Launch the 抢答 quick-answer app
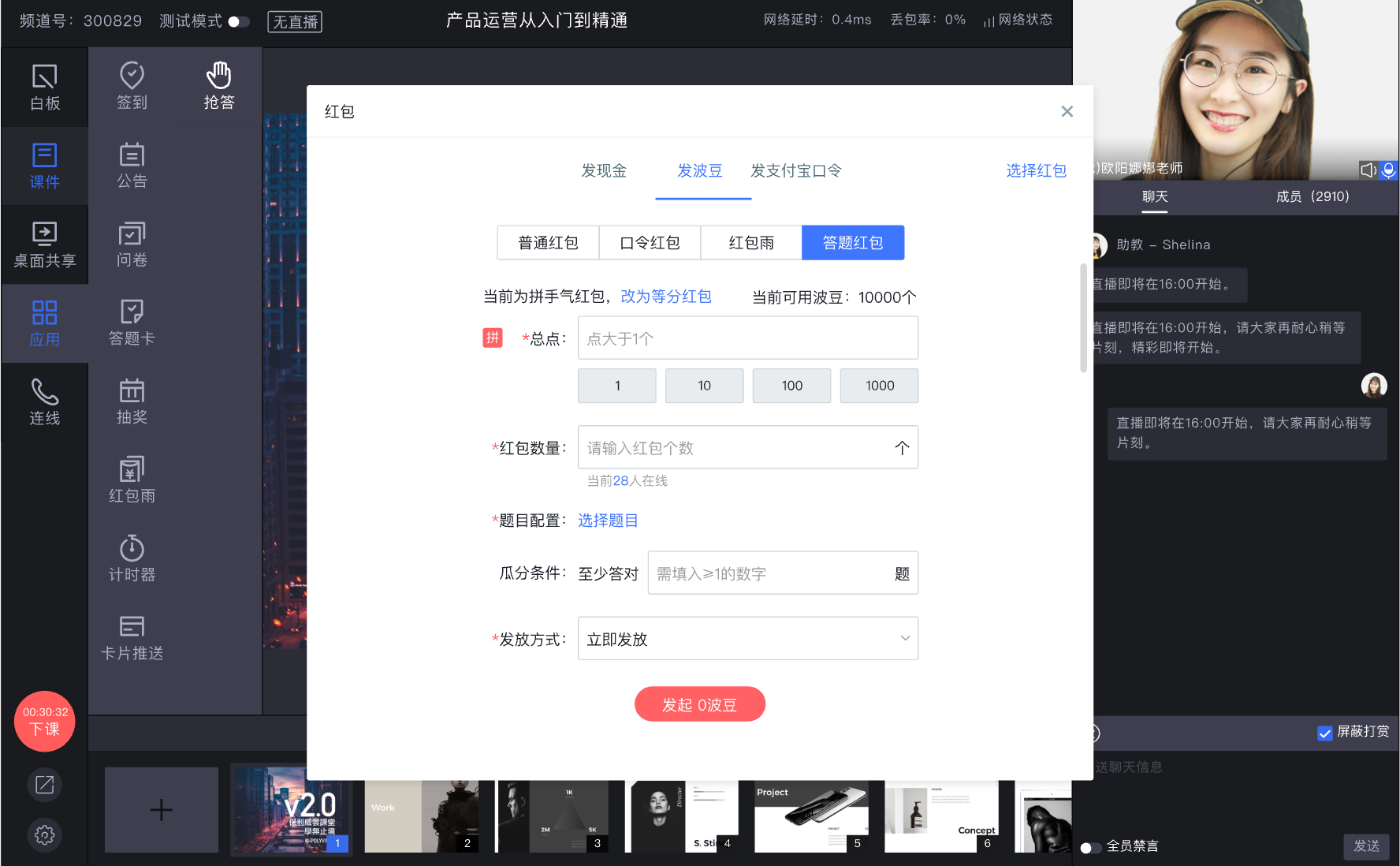The width and height of the screenshot is (1400, 866). (218, 87)
